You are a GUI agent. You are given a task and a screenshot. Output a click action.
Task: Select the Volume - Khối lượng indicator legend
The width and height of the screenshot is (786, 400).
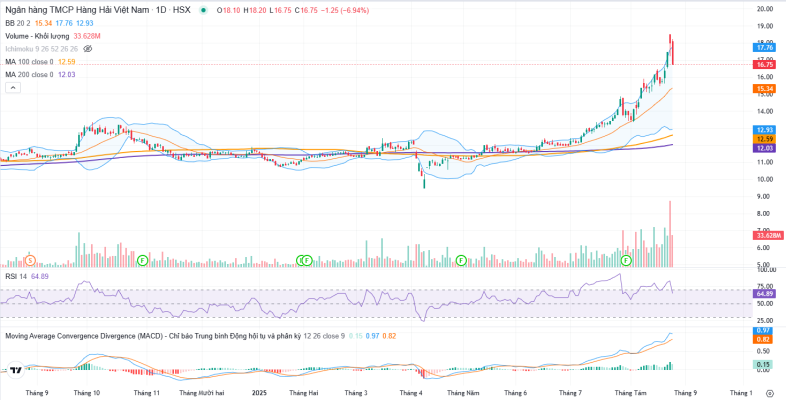click(x=38, y=36)
